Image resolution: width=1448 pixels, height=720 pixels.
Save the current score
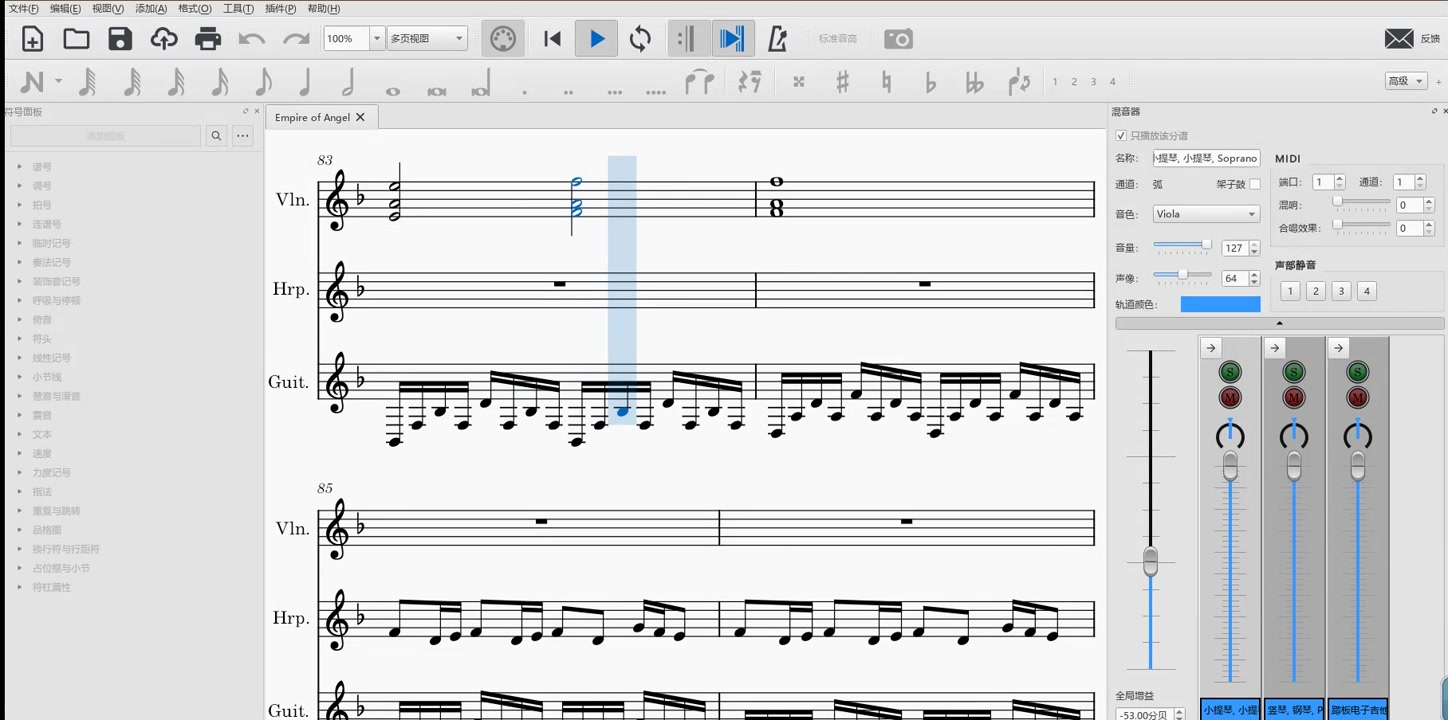[120, 39]
